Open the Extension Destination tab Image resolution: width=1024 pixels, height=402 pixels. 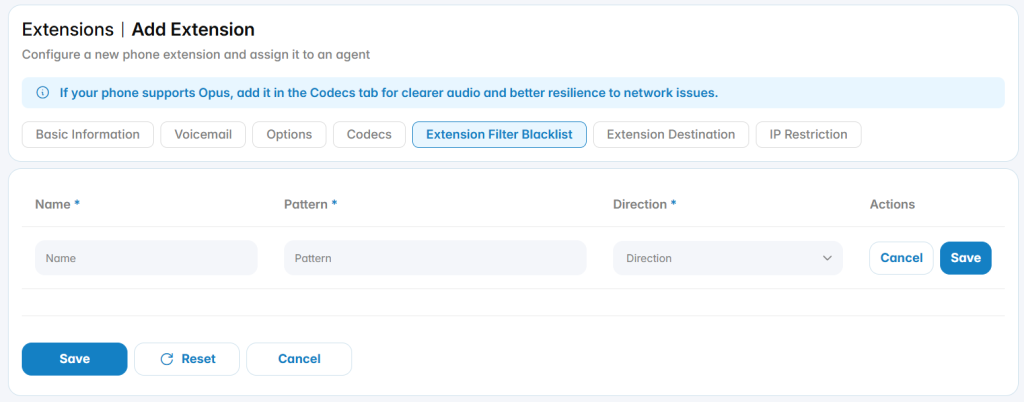(x=671, y=134)
